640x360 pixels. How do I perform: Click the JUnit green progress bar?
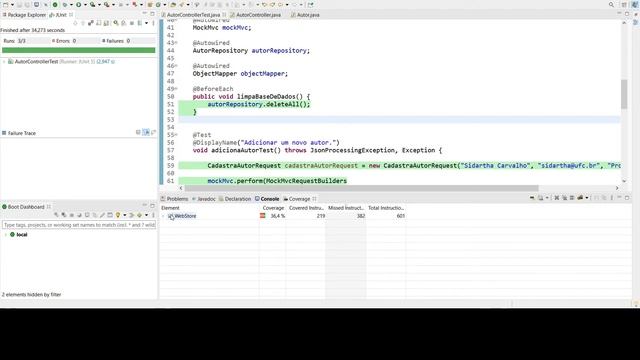pyautogui.click(x=78, y=50)
